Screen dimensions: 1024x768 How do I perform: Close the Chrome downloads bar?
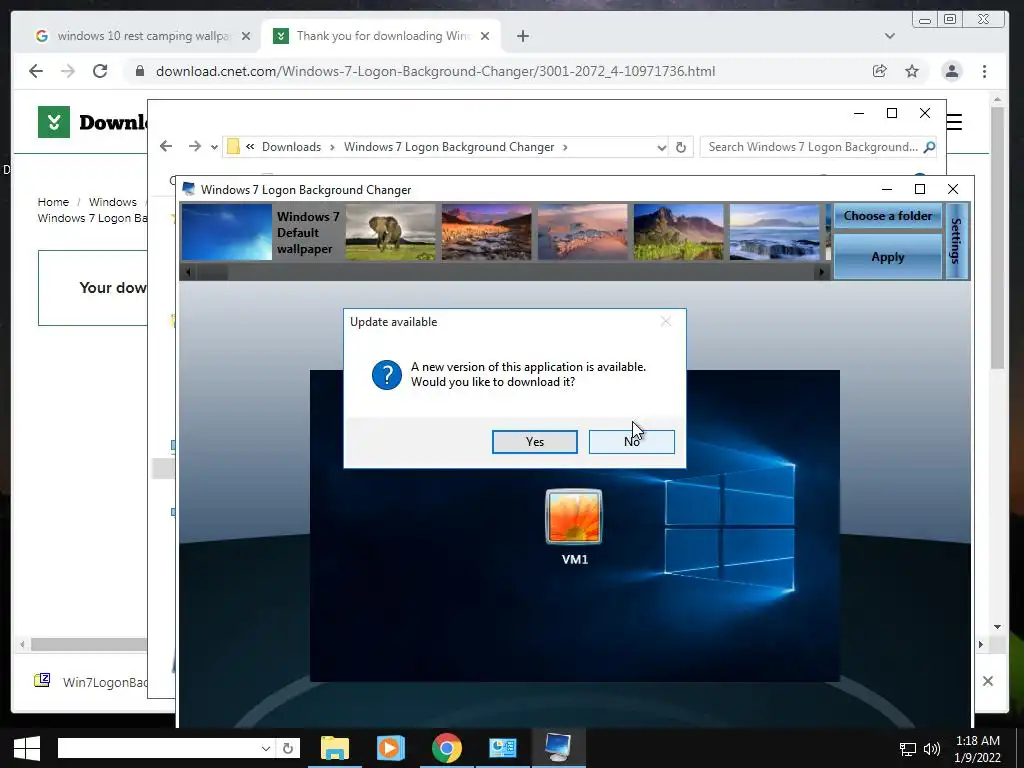[x=987, y=681]
